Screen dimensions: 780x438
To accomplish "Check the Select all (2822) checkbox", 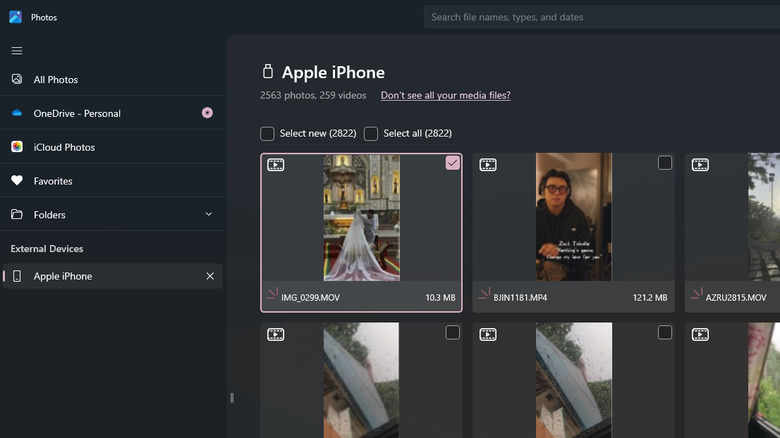I will click(371, 133).
